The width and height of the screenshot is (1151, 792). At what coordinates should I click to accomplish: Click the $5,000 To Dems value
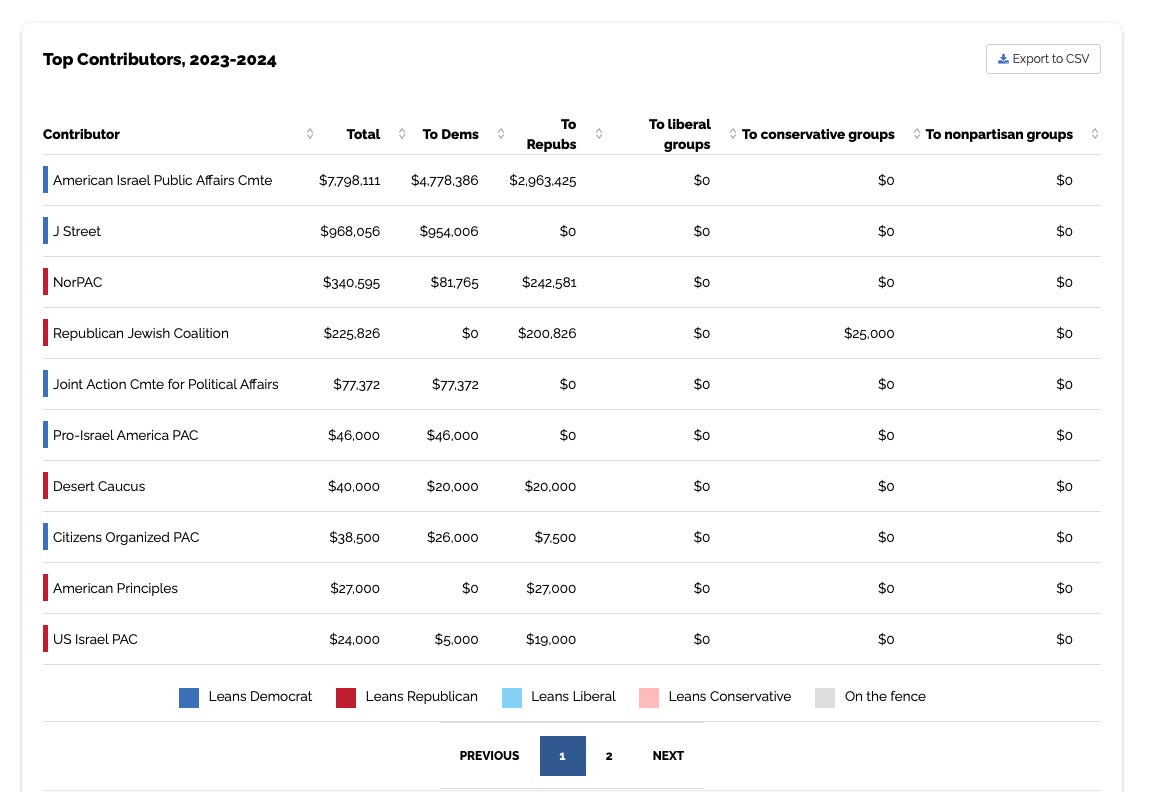457,639
